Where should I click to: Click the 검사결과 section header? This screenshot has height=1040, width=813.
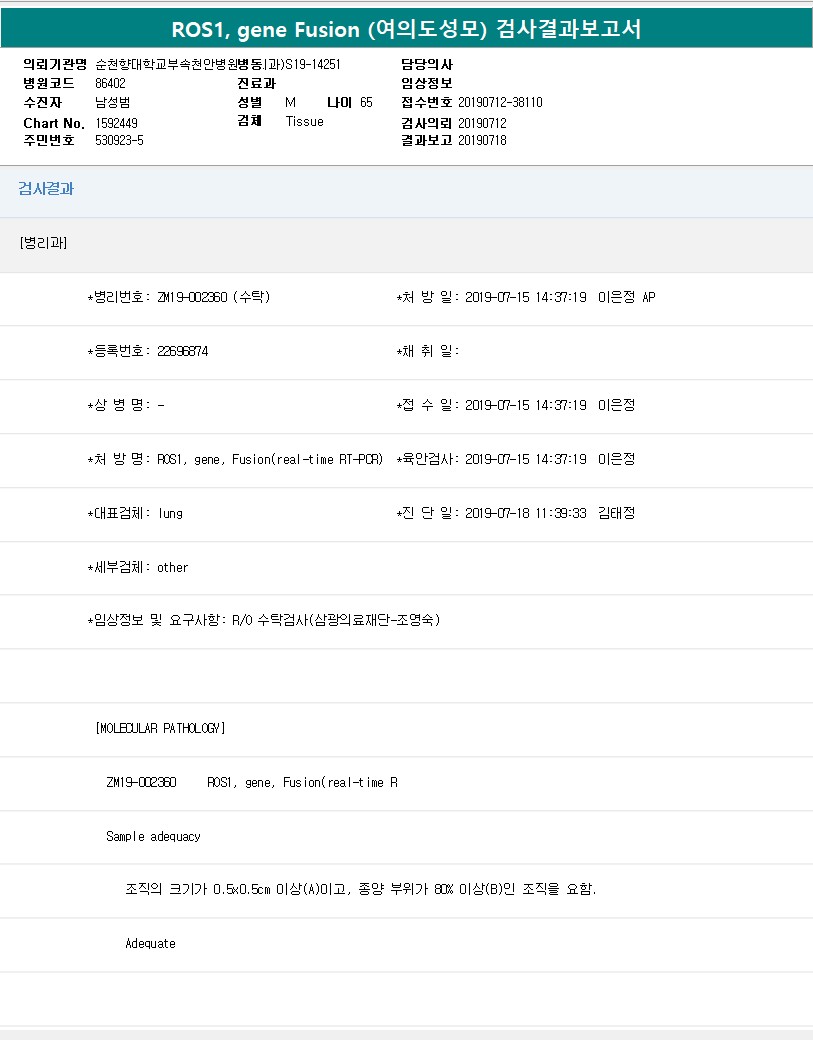pos(45,189)
